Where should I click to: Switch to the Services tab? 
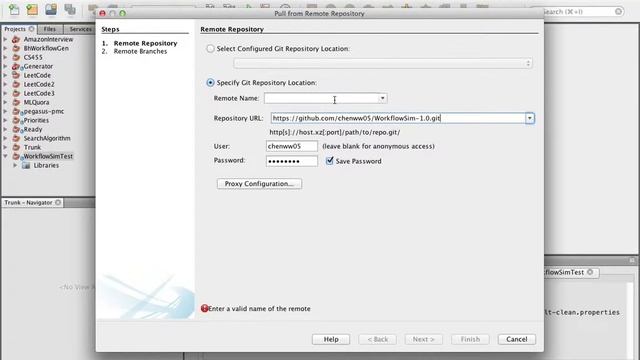pos(80,29)
